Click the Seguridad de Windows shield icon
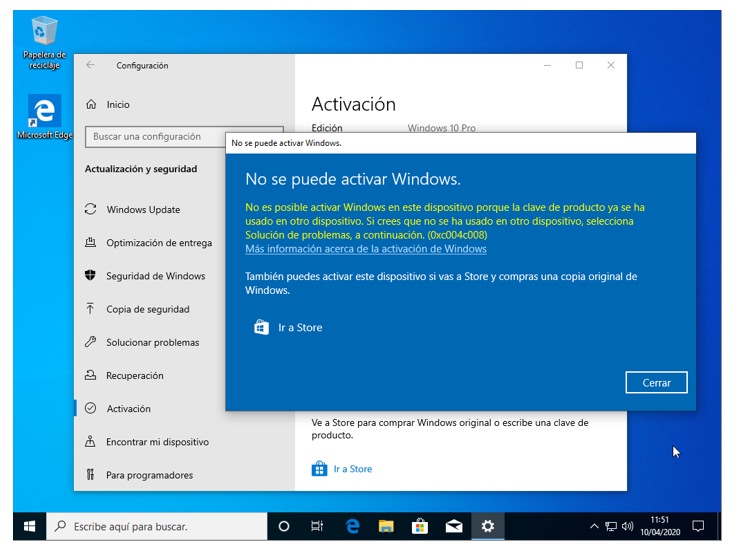738x552 pixels. [90, 275]
